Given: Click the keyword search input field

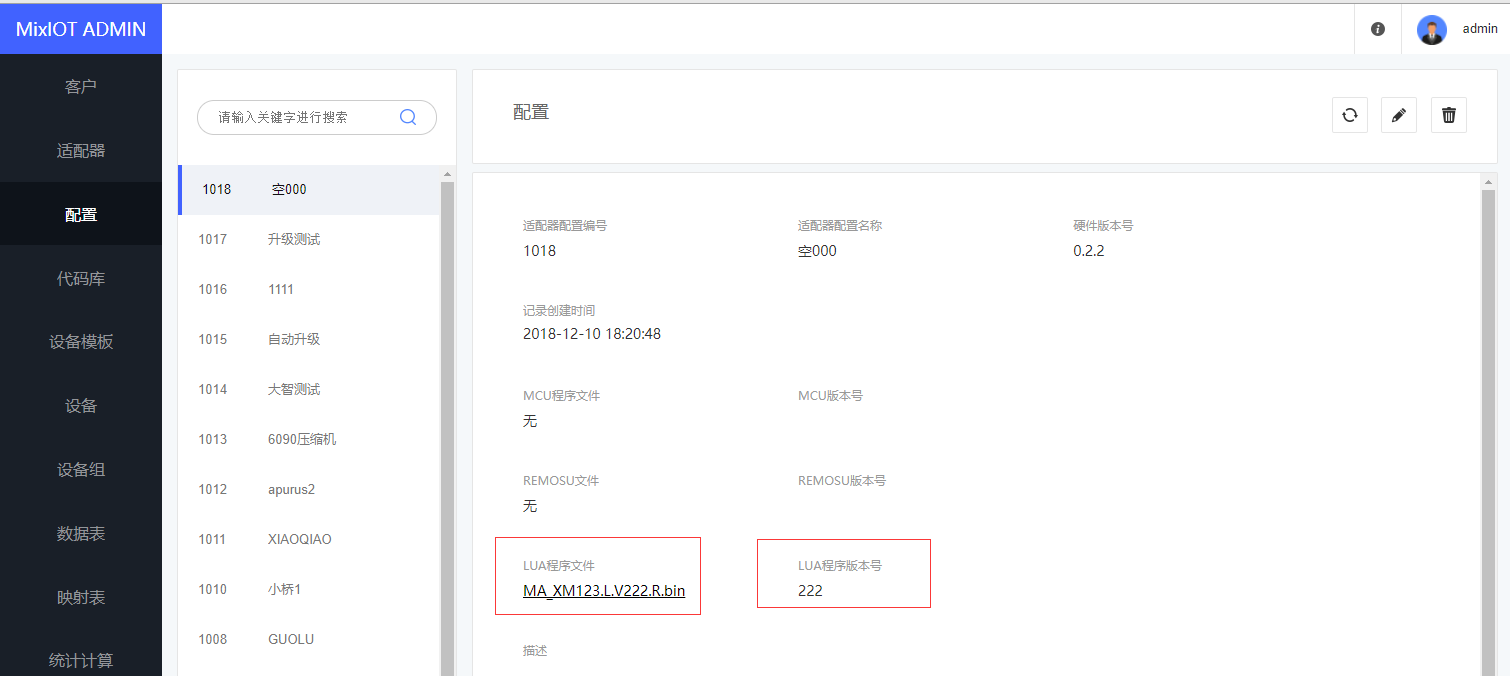Looking at the screenshot, I should coord(300,117).
